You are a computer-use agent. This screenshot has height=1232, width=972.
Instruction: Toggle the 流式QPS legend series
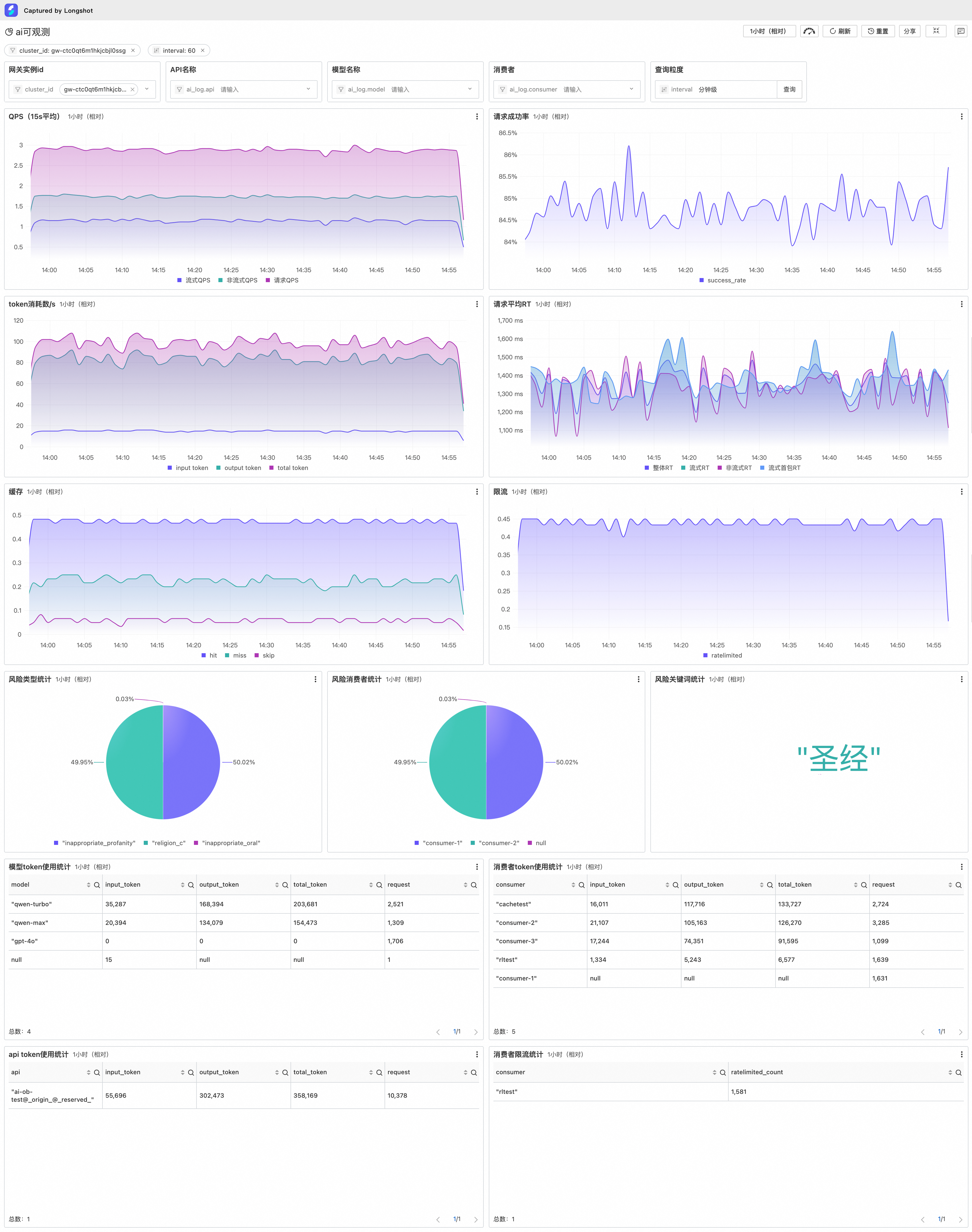pos(193,281)
